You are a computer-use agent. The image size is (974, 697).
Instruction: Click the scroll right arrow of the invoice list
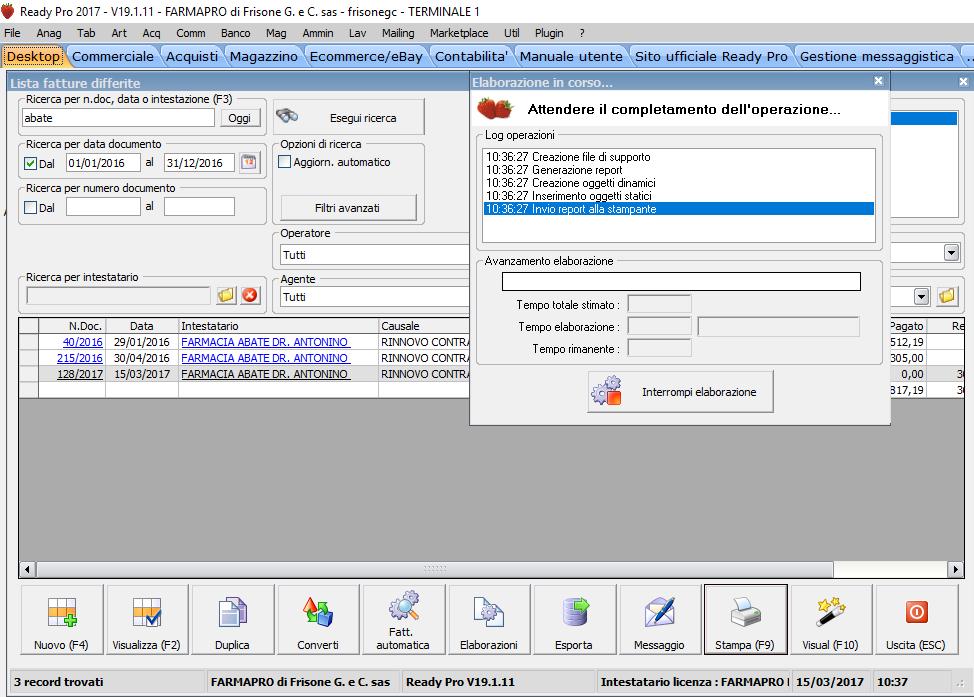coord(955,569)
